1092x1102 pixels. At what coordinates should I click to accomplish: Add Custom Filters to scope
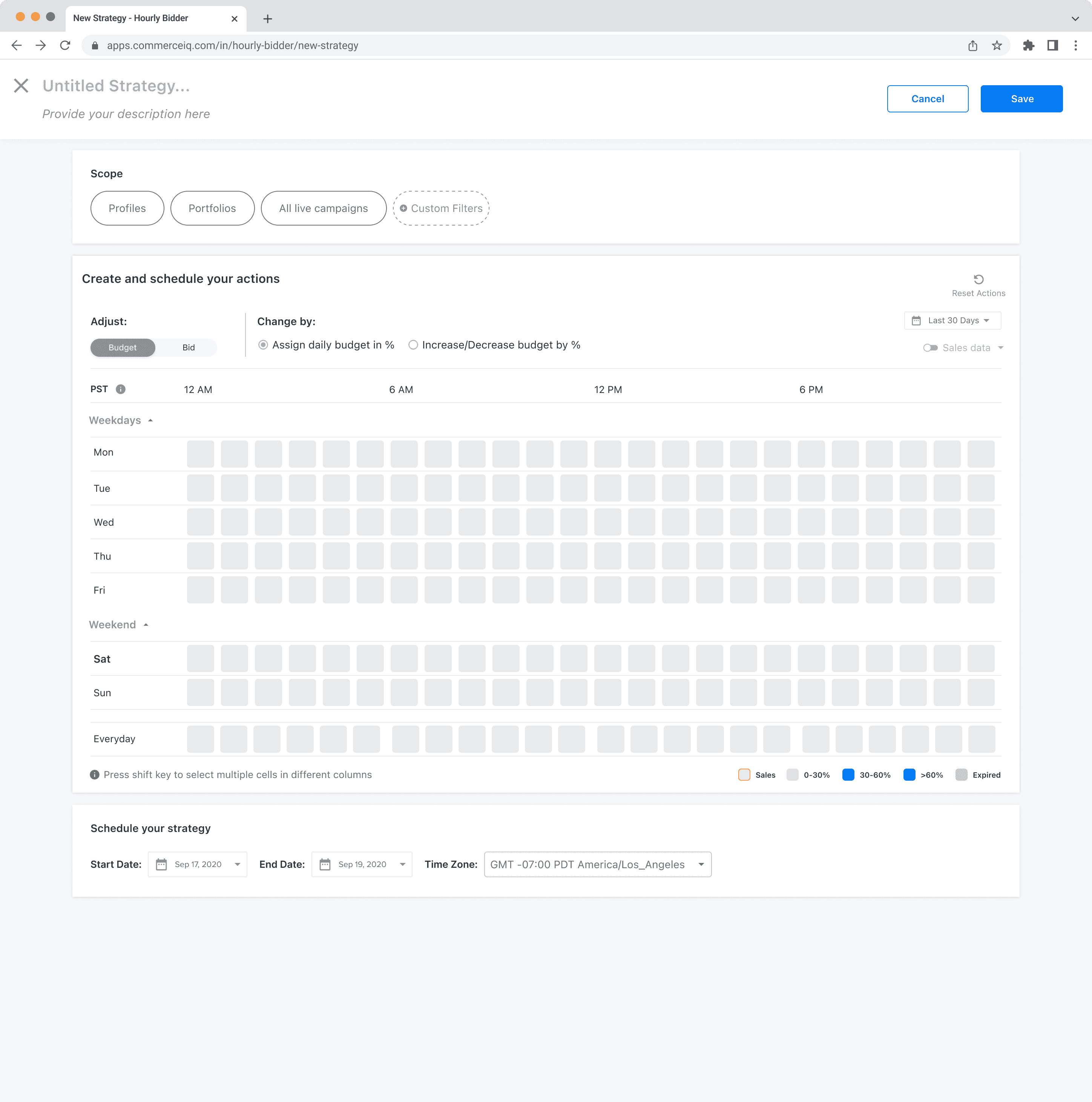(441, 208)
